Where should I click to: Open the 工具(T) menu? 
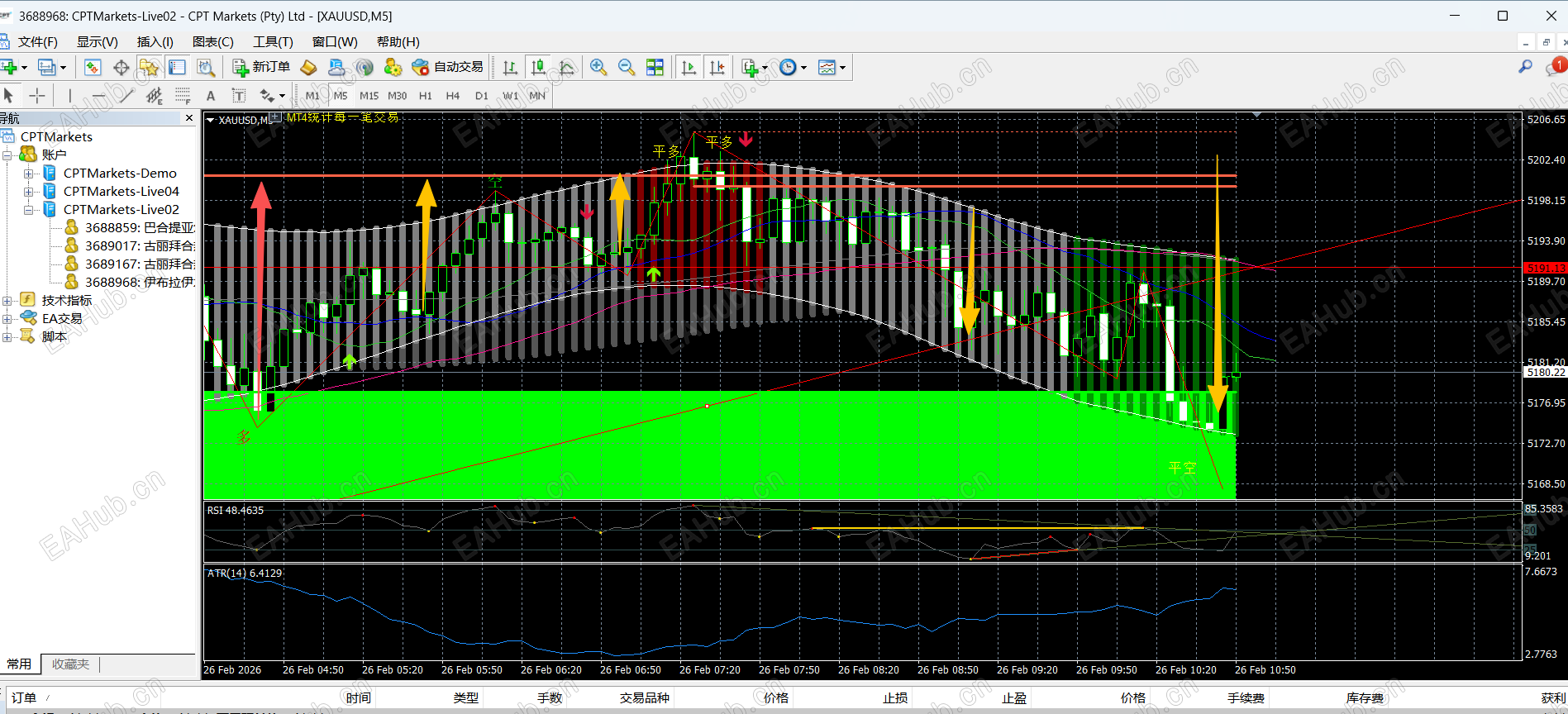273,41
